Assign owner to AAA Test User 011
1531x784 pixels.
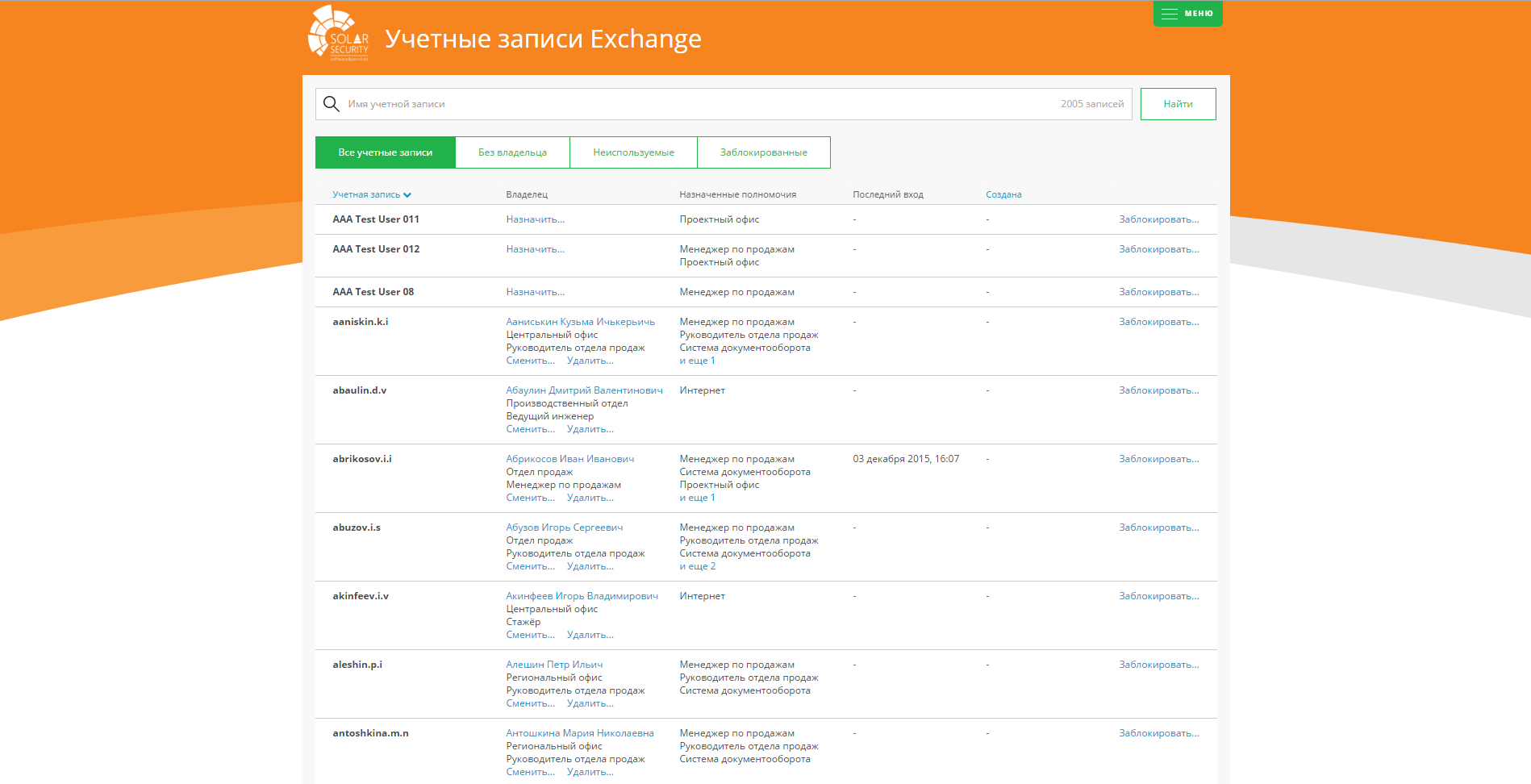click(535, 219)
